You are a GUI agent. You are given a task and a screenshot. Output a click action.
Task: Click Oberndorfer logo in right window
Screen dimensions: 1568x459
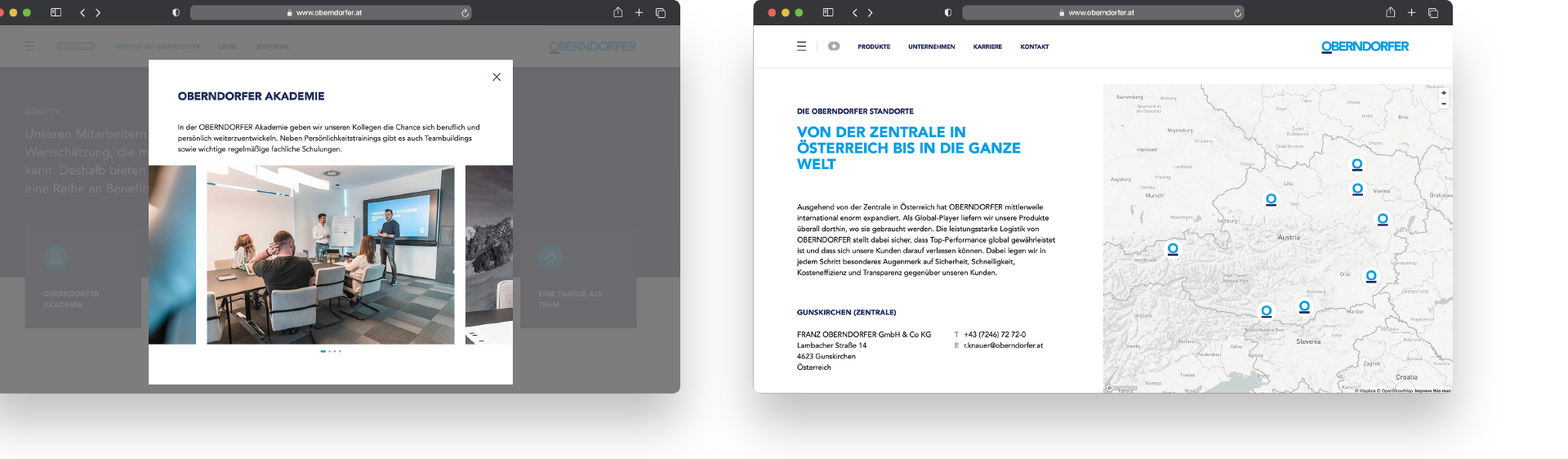click(x=1365, y=47)
